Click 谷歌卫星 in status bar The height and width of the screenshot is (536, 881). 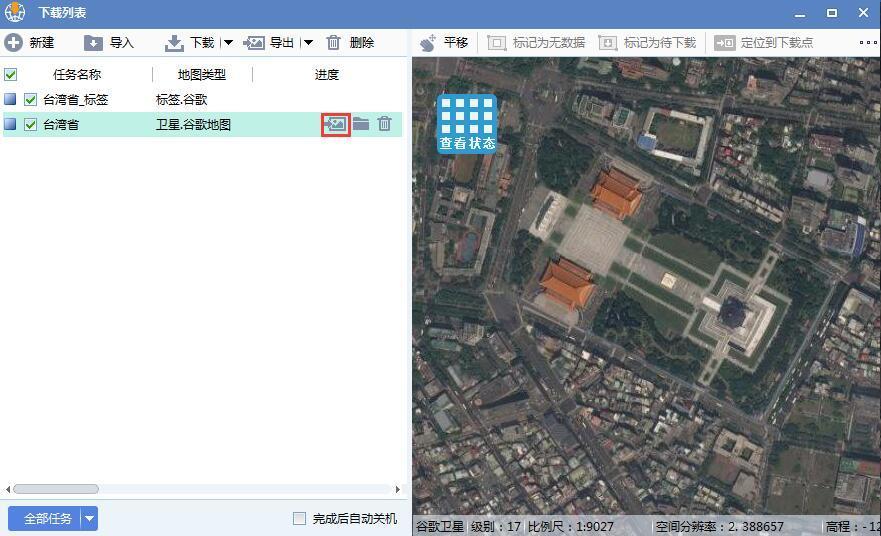[x=439, y=526]
